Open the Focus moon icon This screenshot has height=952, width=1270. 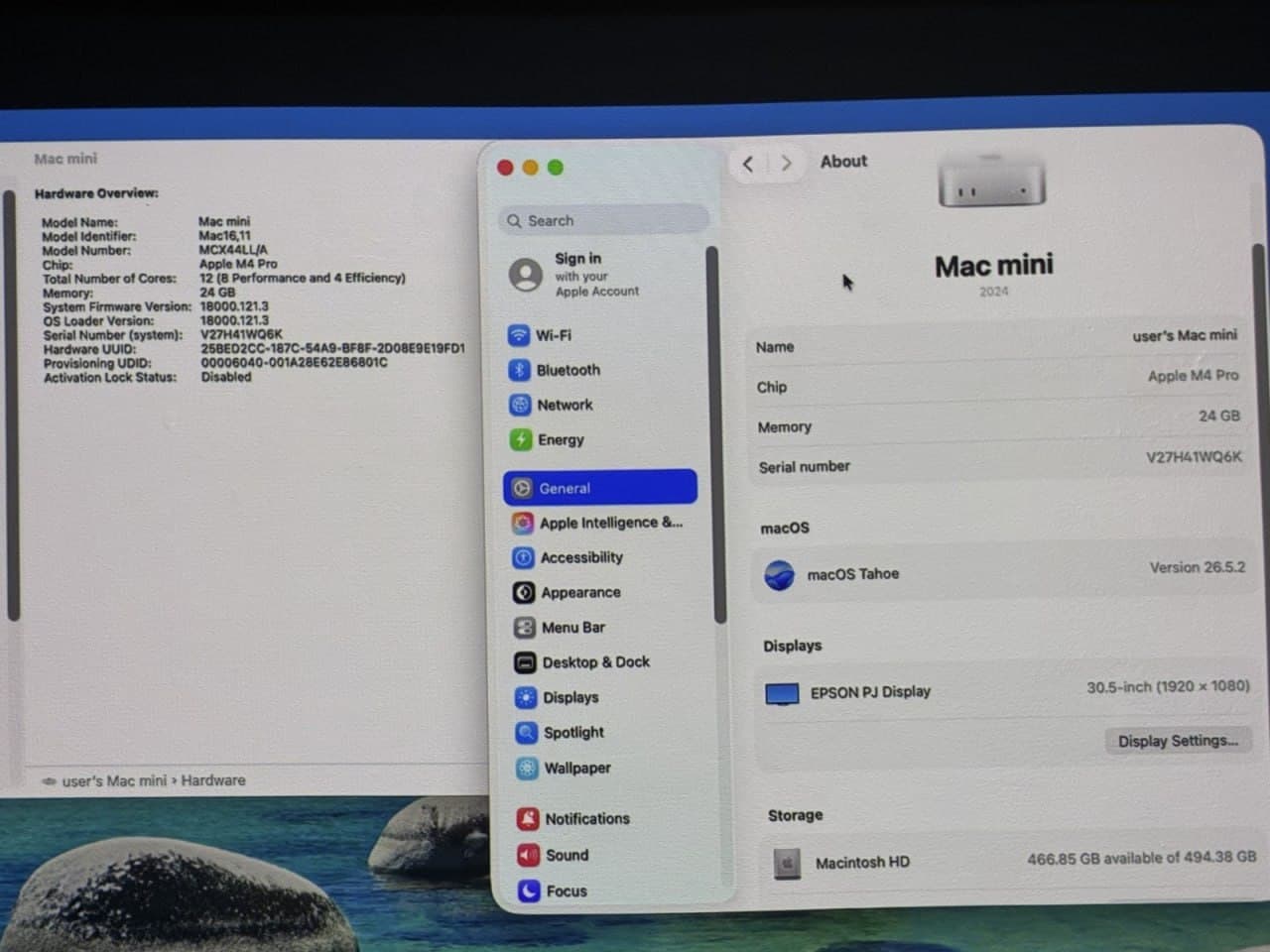tap(530, 891)
